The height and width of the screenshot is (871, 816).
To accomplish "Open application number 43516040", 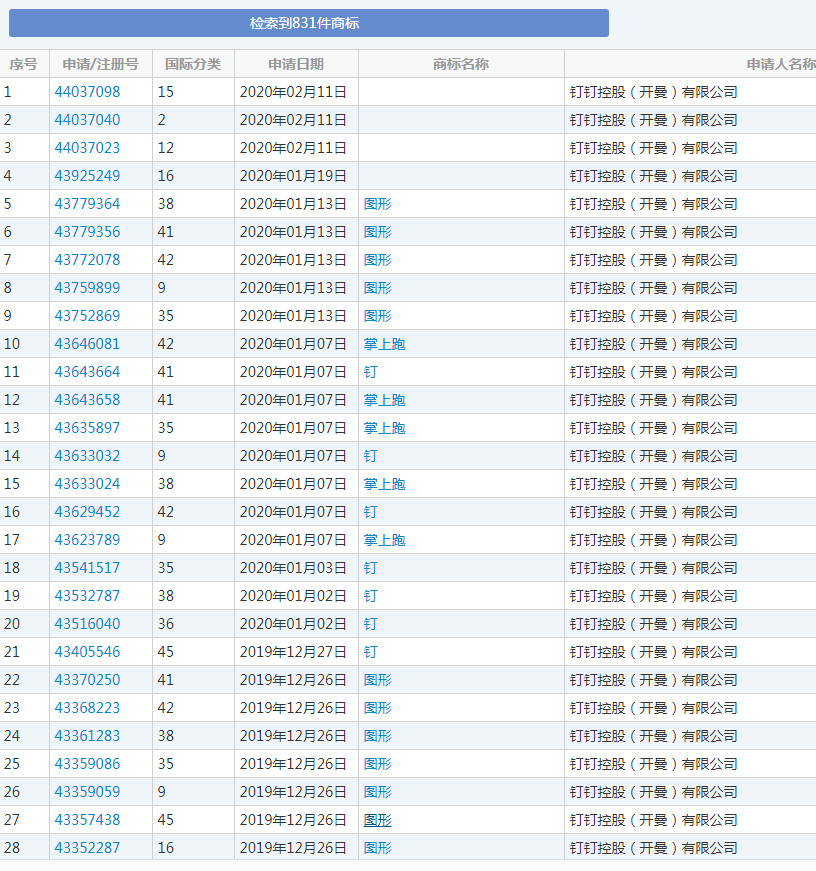I will 87,624.
